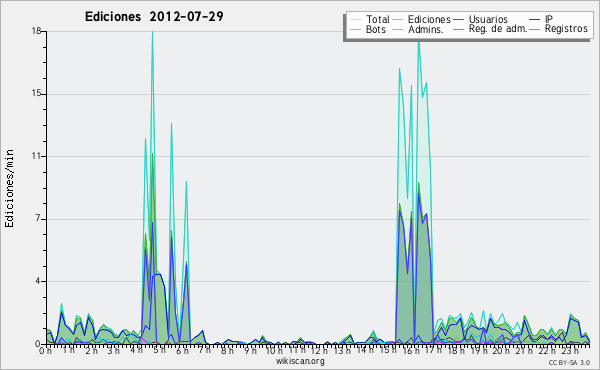Click the y-axis value 11
The width and height of the screenshot is (600, 370).
36,156
